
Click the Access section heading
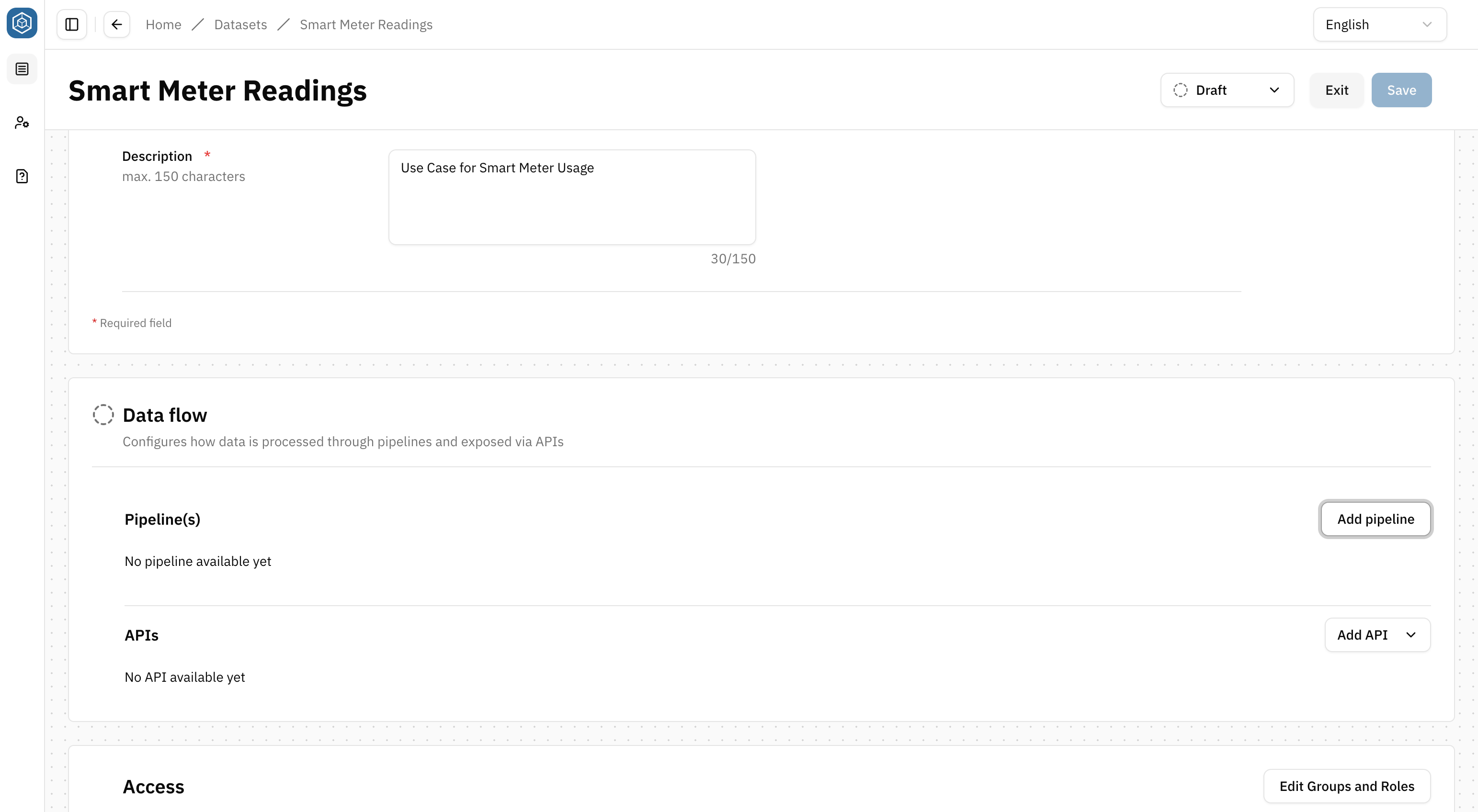click(x=153, y=787)
